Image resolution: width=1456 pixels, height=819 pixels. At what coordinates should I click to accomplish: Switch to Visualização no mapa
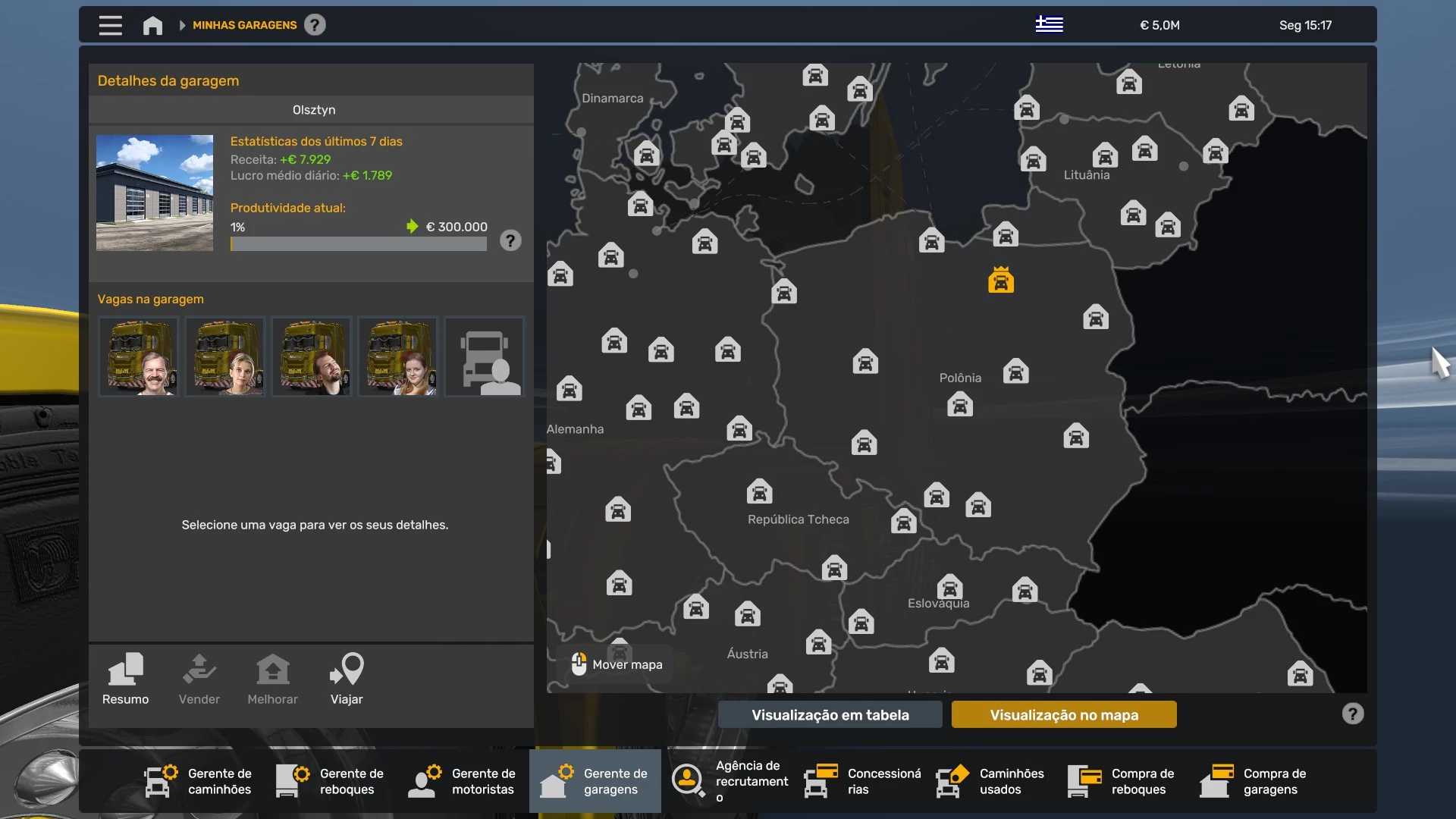1063,714
